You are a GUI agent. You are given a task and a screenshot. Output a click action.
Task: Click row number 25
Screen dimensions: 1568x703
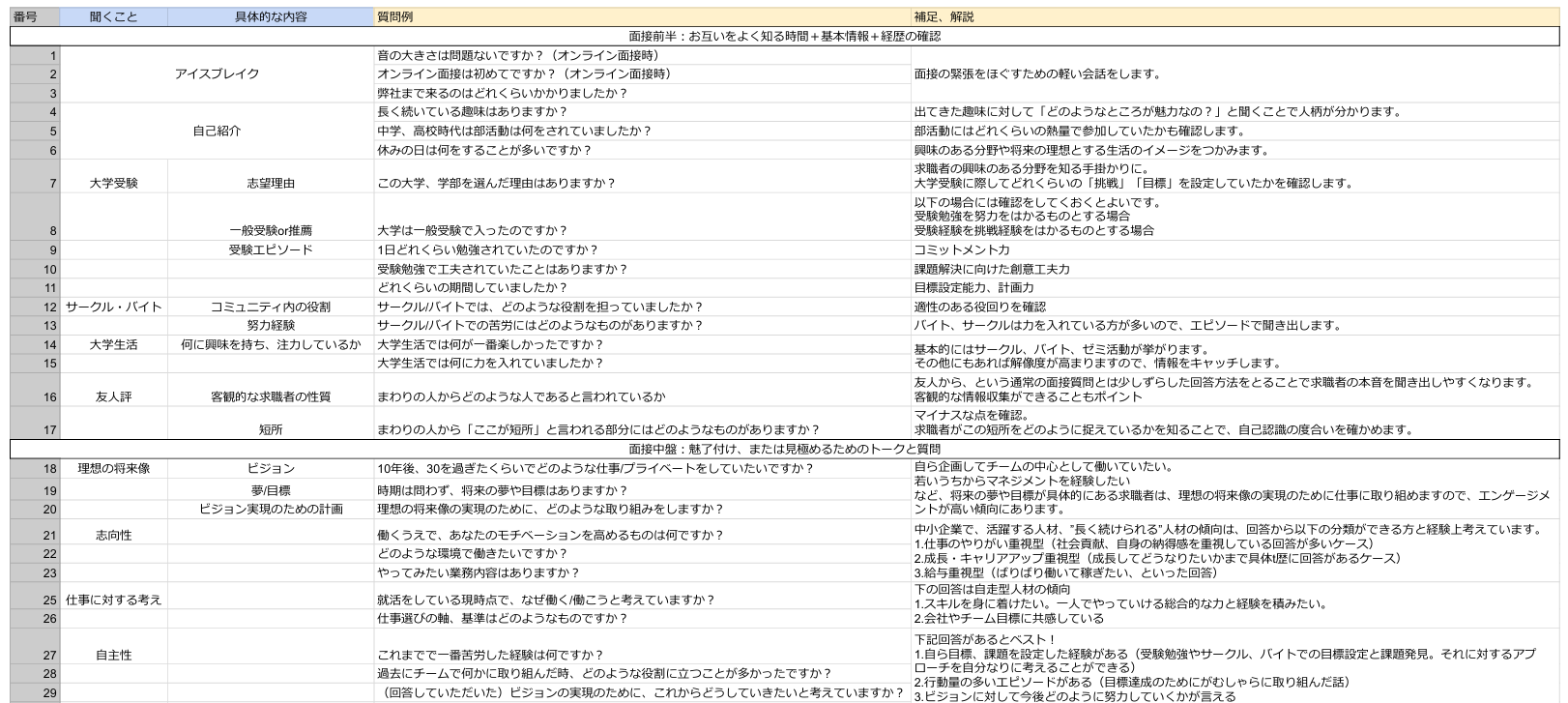click(x=35, y=596)
